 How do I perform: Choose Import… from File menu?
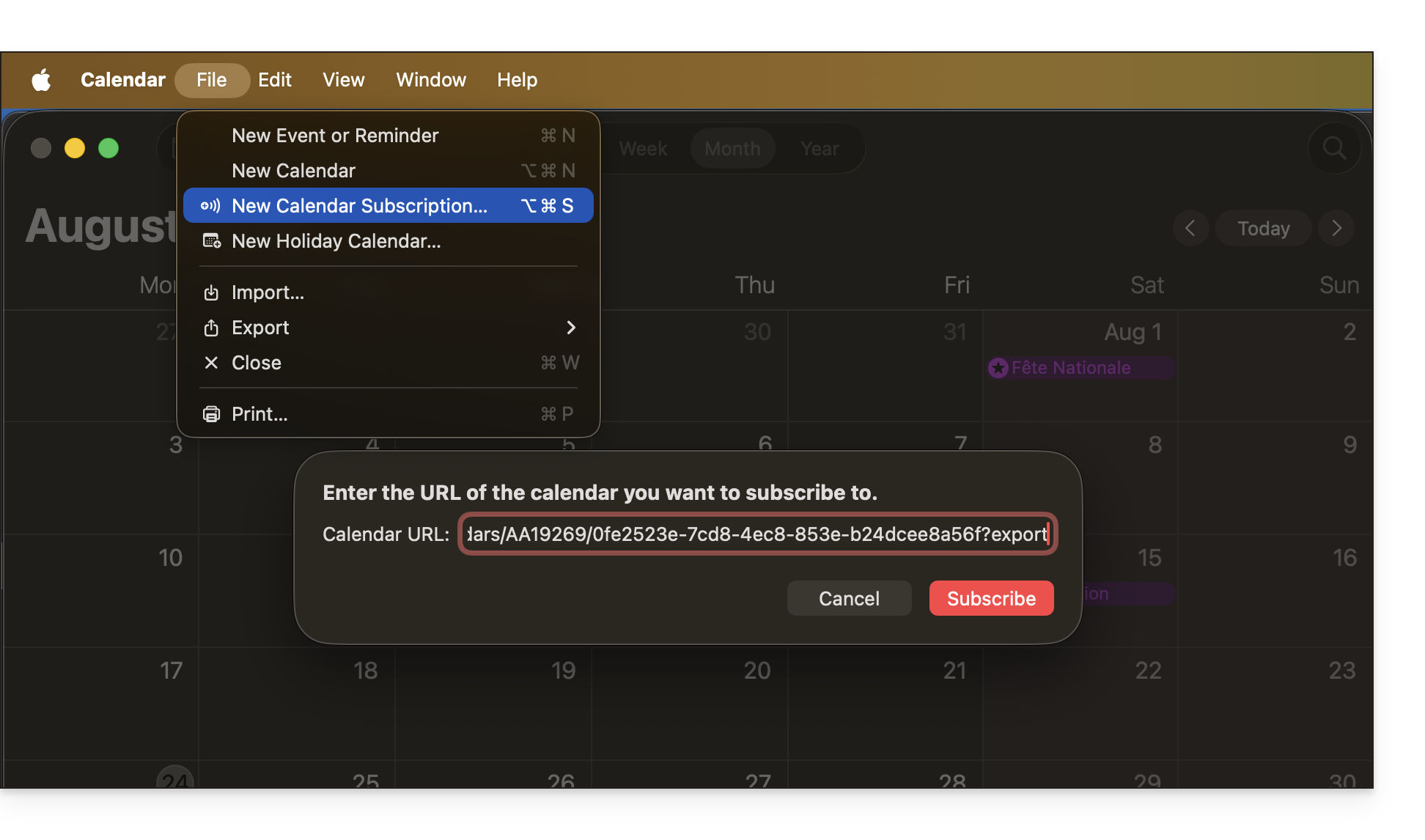(388, 292)
